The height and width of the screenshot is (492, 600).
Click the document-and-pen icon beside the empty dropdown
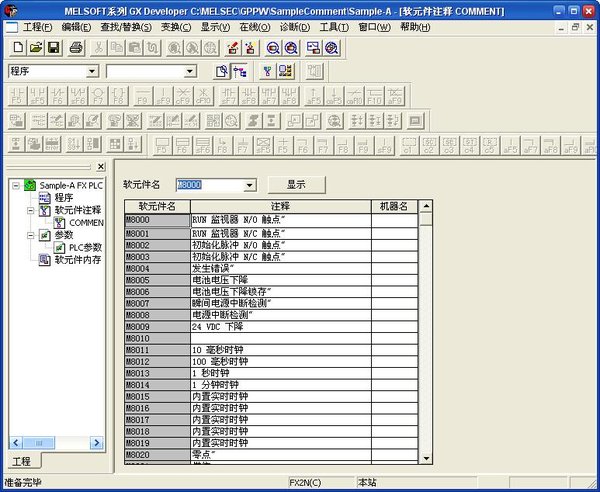[x=222, y=71]
